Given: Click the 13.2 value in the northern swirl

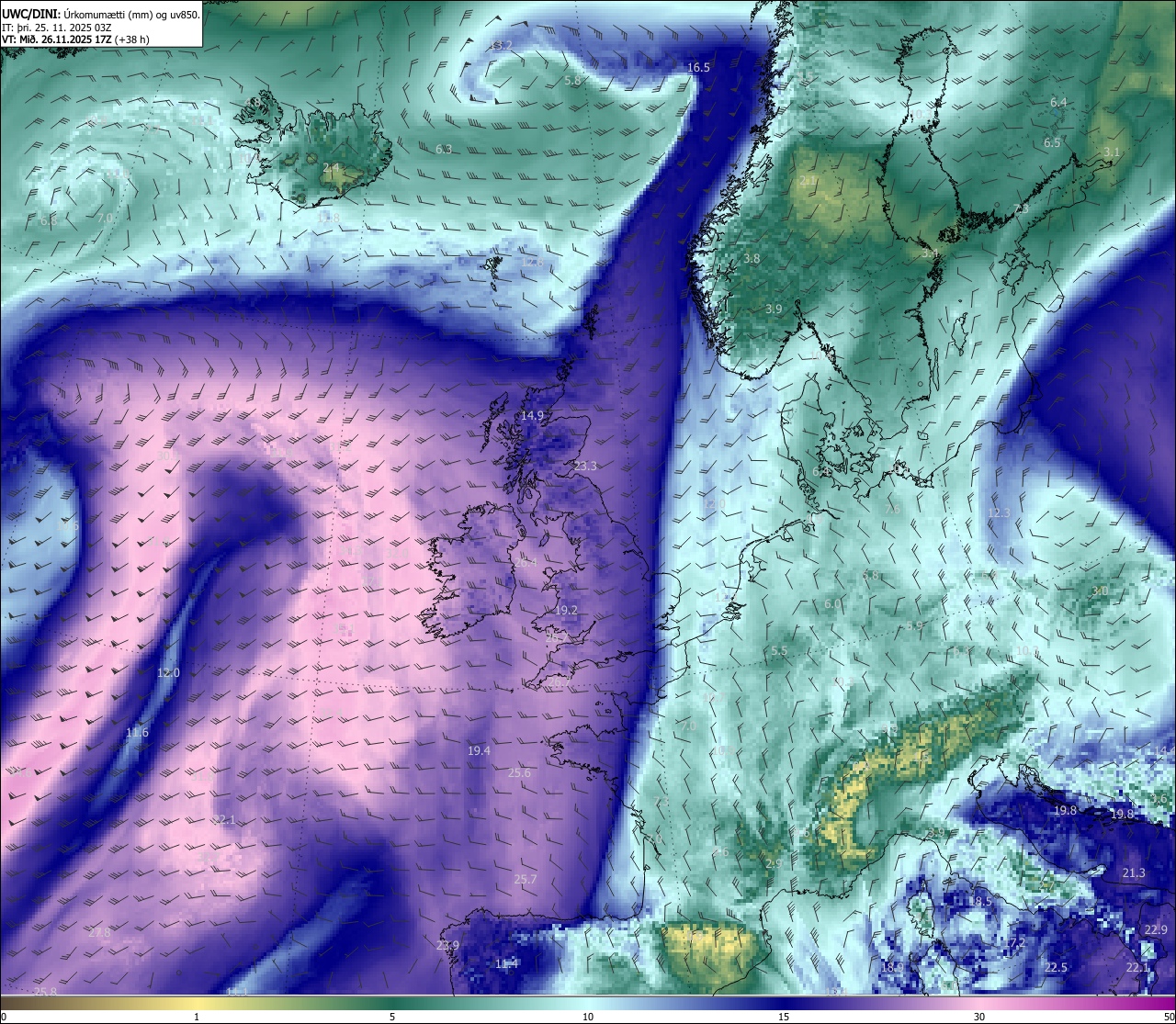Looking at the screenshot, I should (502, 45).
